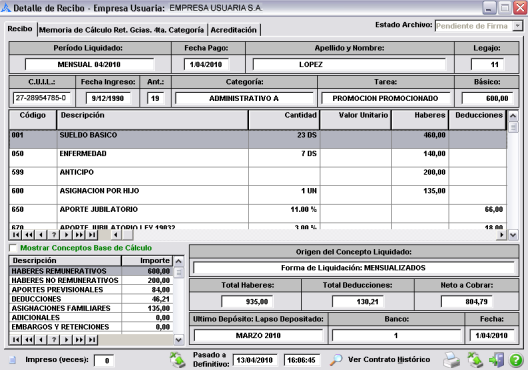Select the ENFERMEDAD row in the grid
This screenshot has height=370, width=528.
click(258, 158)
